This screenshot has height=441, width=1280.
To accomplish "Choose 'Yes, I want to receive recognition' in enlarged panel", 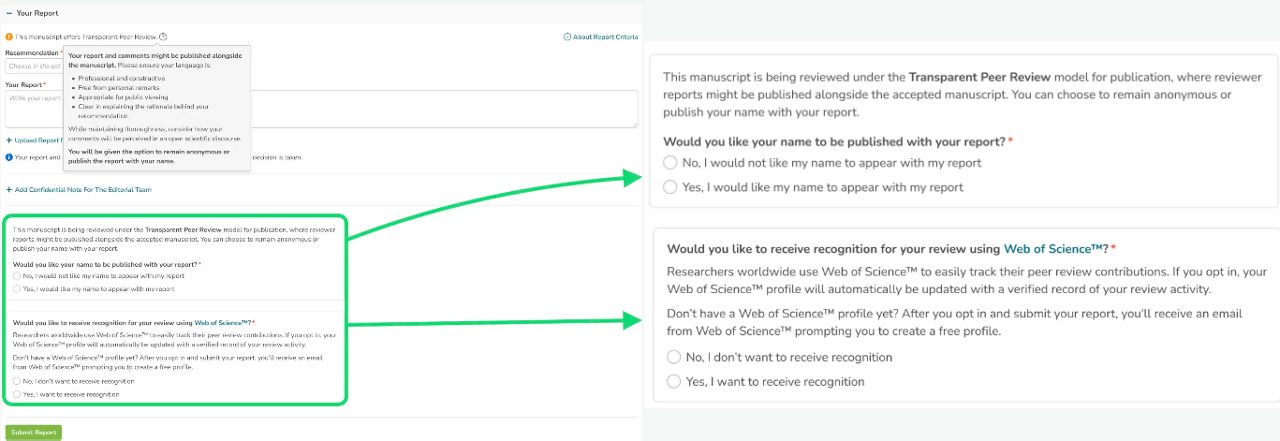I will coord(674,381).
